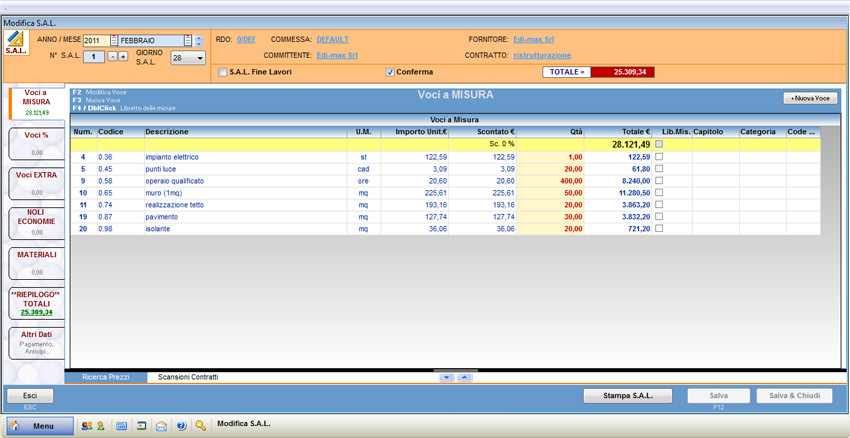Viewport: 850px width, 438px height.
Task: Open the month selector showing FEBBRAIO
Action: [x=187, y=41]
